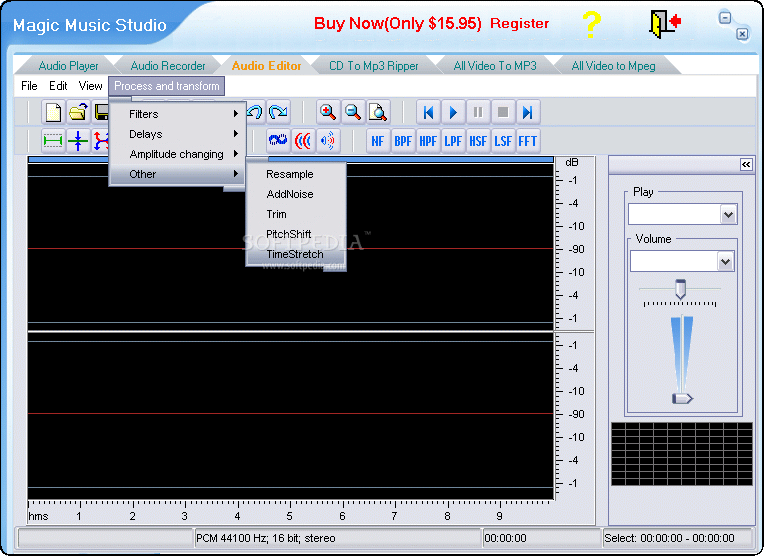Click the Buy Now (Only $15.95) link
The image size is (764, 556).
tap(398, 23)
